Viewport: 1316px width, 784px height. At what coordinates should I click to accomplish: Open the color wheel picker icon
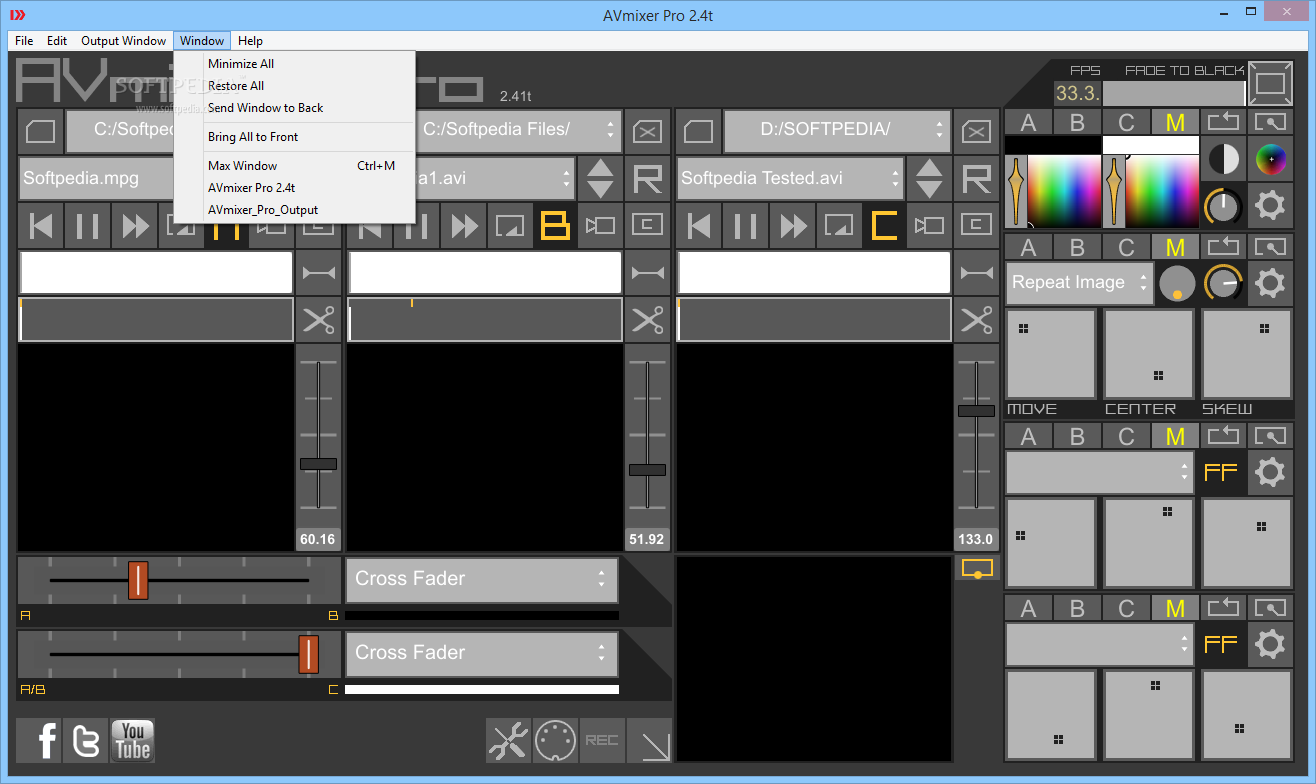pos(1271,159)
